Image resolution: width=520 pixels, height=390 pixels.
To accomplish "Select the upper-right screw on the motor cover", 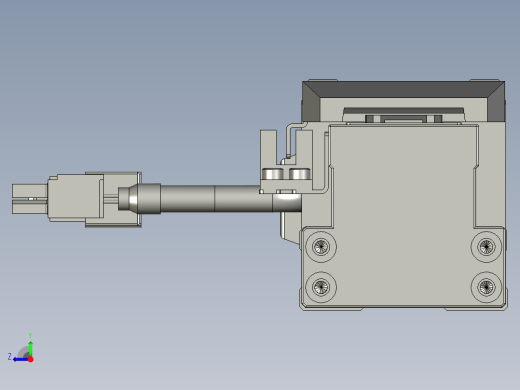I will coord(486,247).
